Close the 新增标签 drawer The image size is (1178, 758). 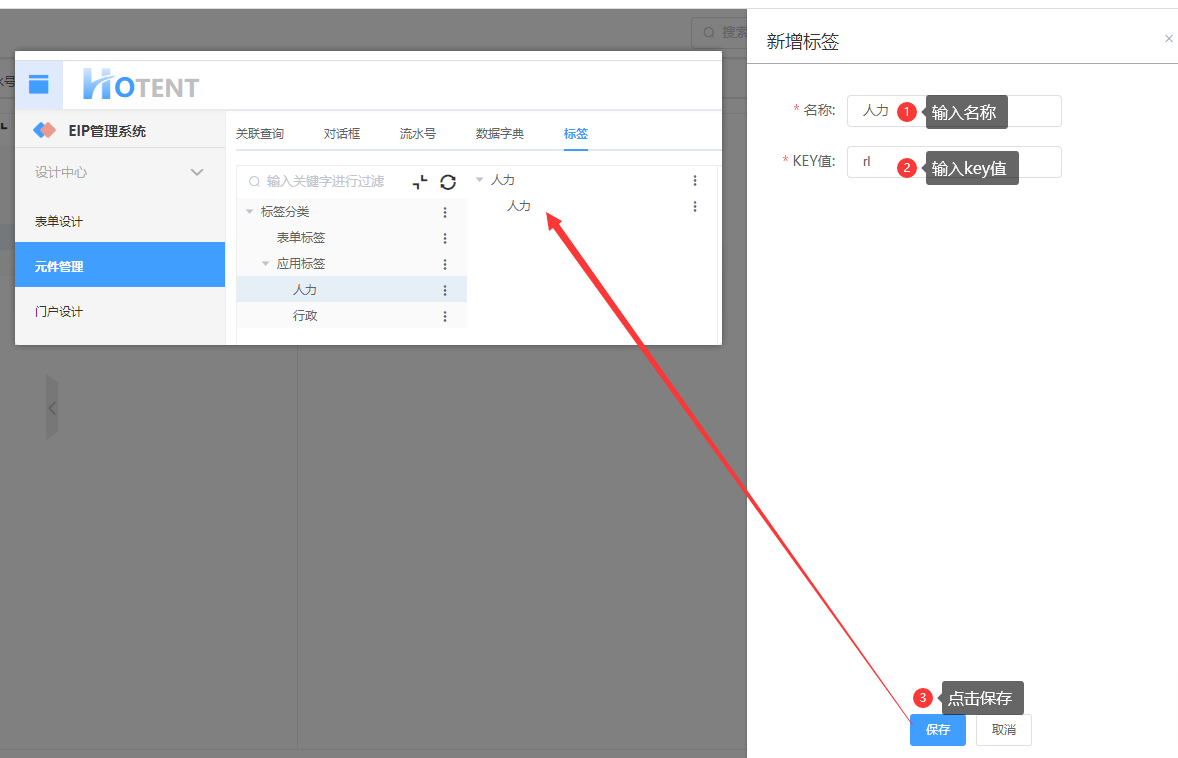click(x=1168, y=38)
